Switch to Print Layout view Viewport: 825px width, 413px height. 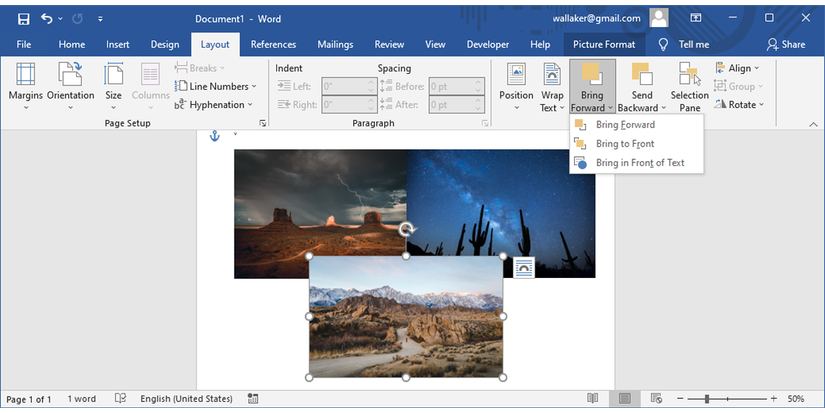click(x=625, y=399)
